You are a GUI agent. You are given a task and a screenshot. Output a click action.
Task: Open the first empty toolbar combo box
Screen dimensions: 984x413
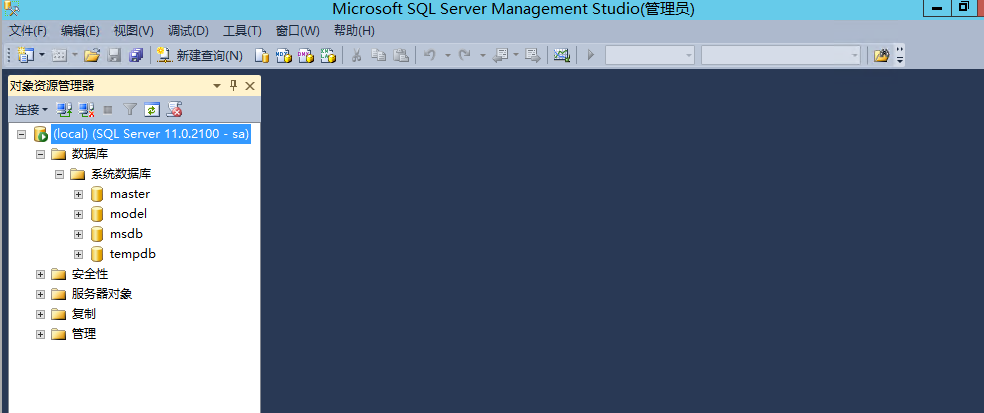coord(650,55)
